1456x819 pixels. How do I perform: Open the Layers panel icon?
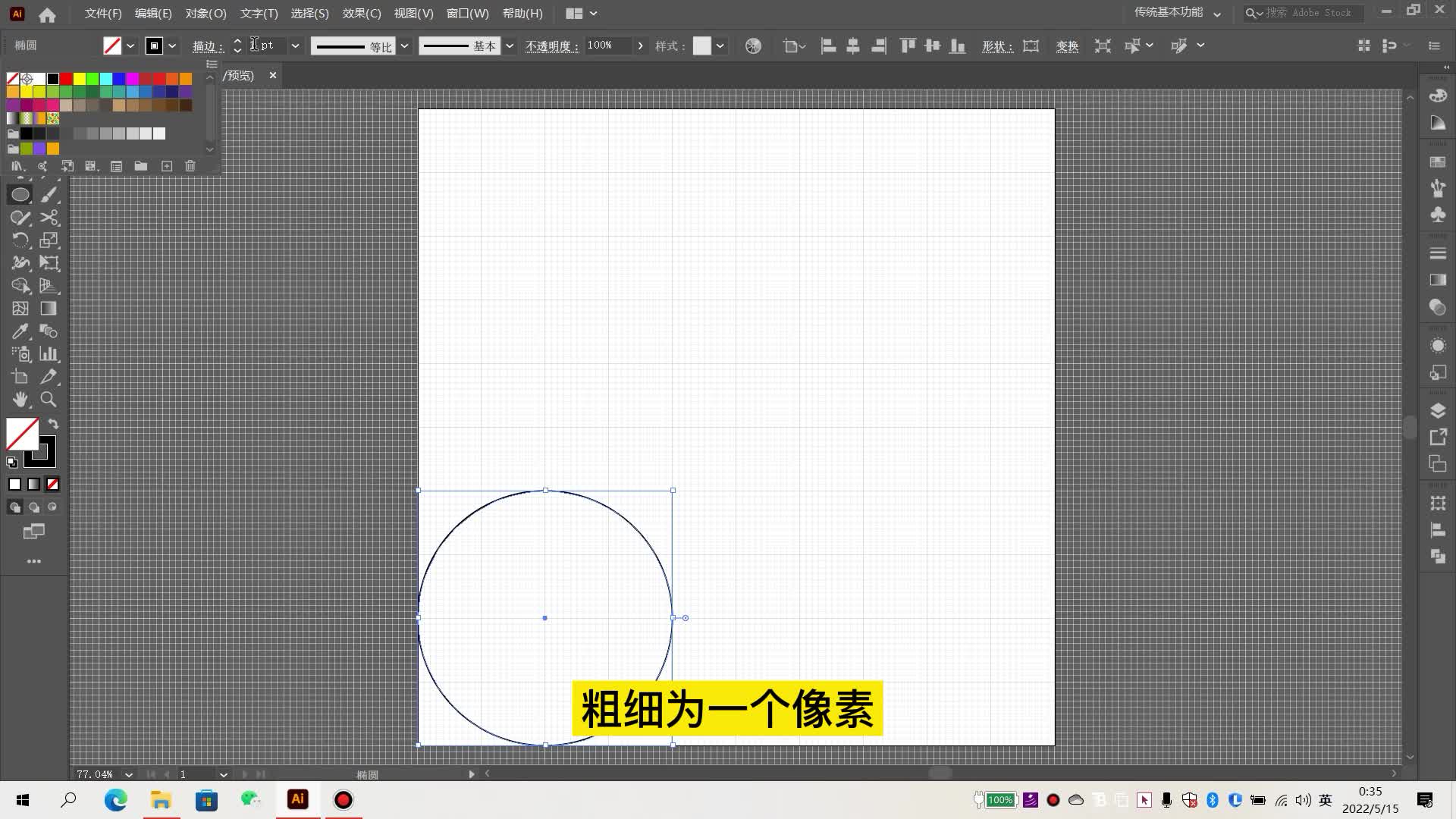pyautogui.click(x=1437, y=410)
